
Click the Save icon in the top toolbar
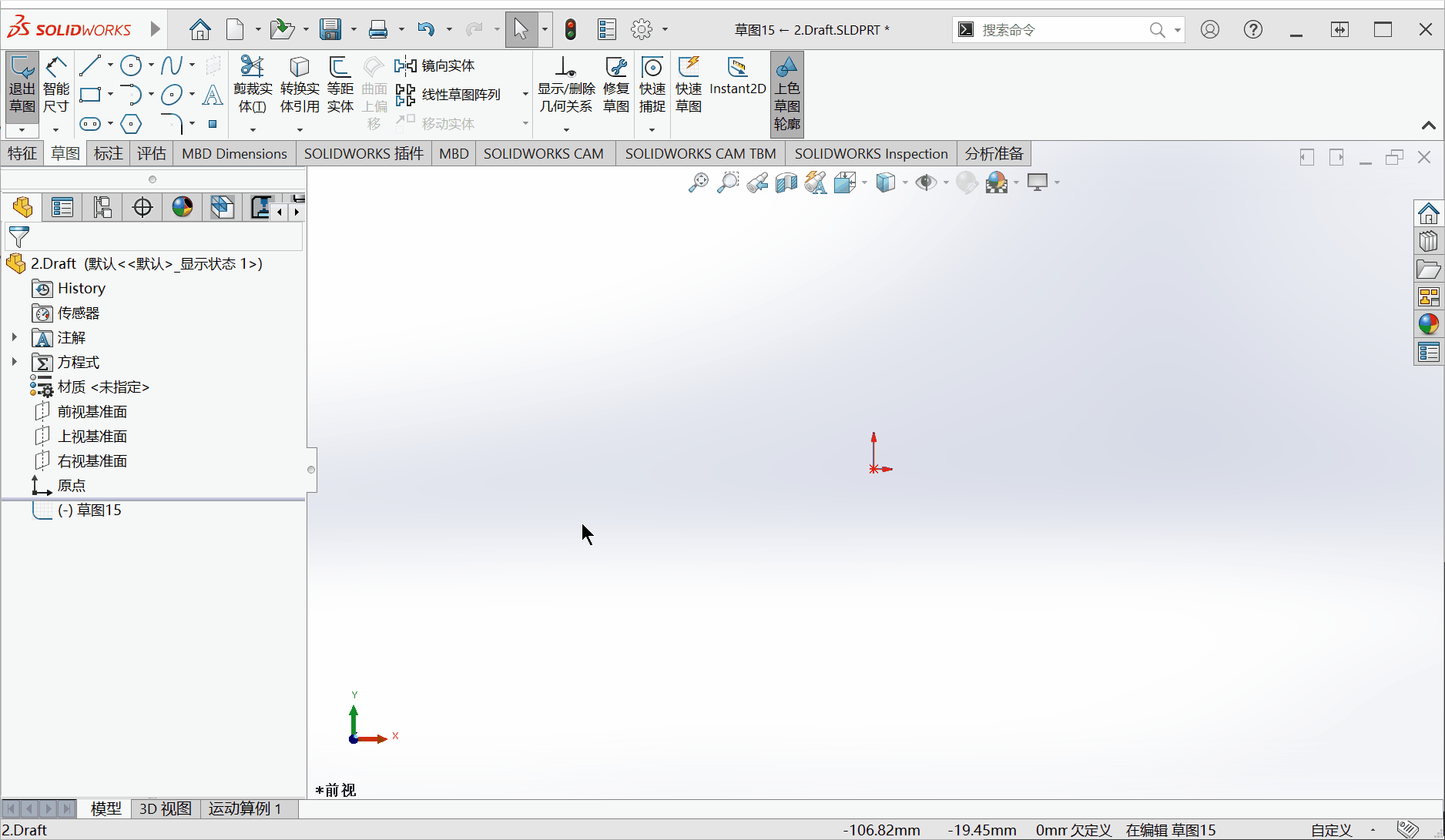click(330, 30)
